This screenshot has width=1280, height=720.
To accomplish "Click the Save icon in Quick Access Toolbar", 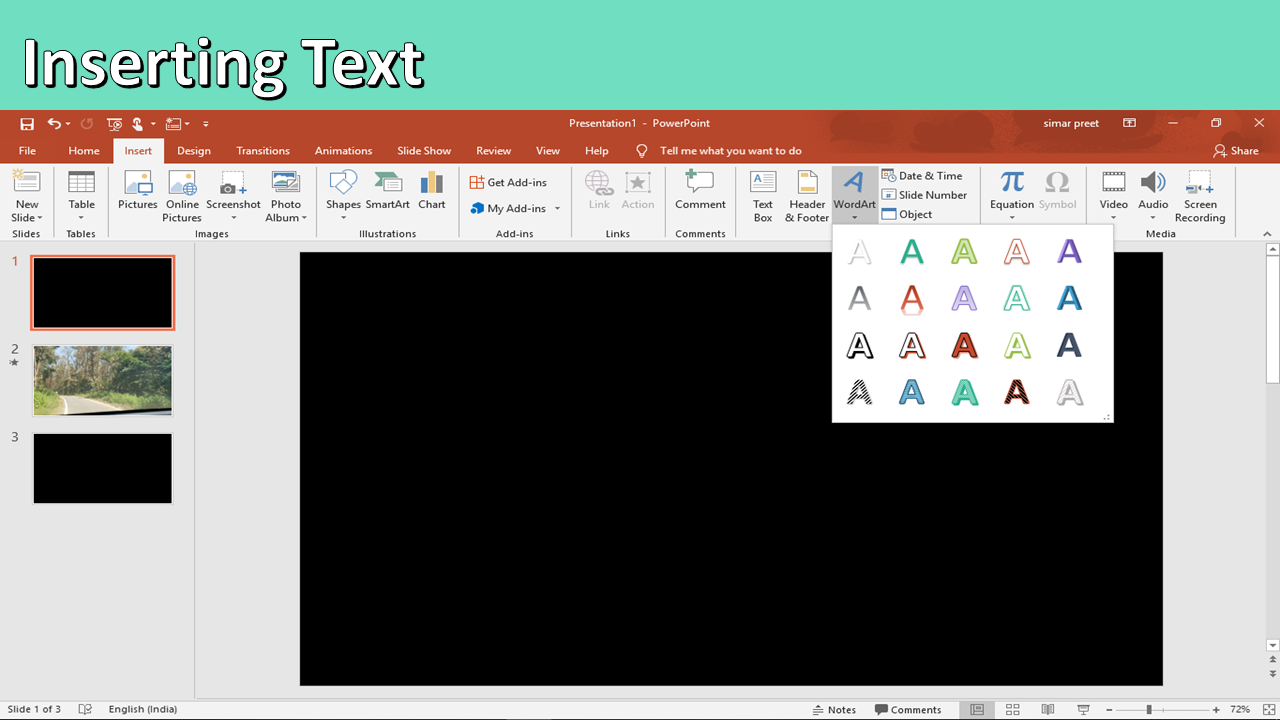I will click(27, 124).
